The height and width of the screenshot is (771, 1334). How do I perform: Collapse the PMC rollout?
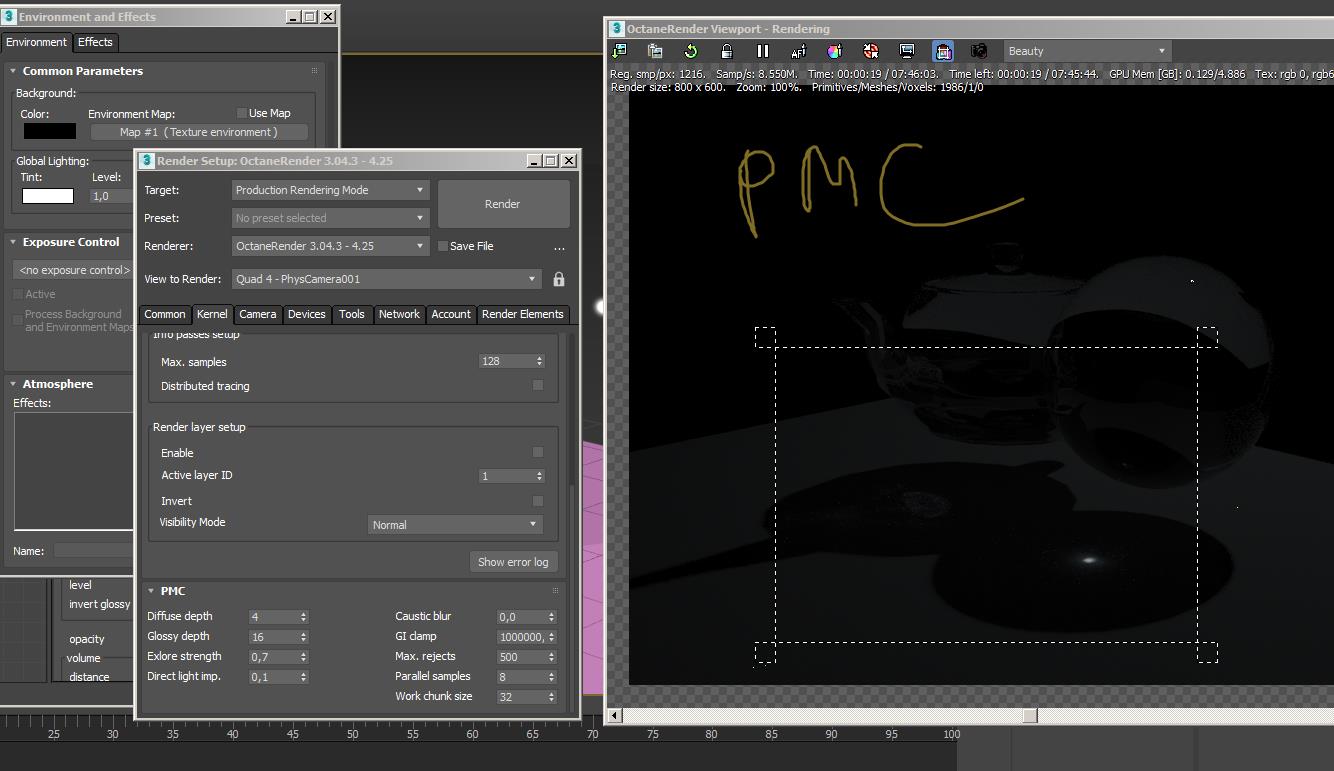(151, 591)
